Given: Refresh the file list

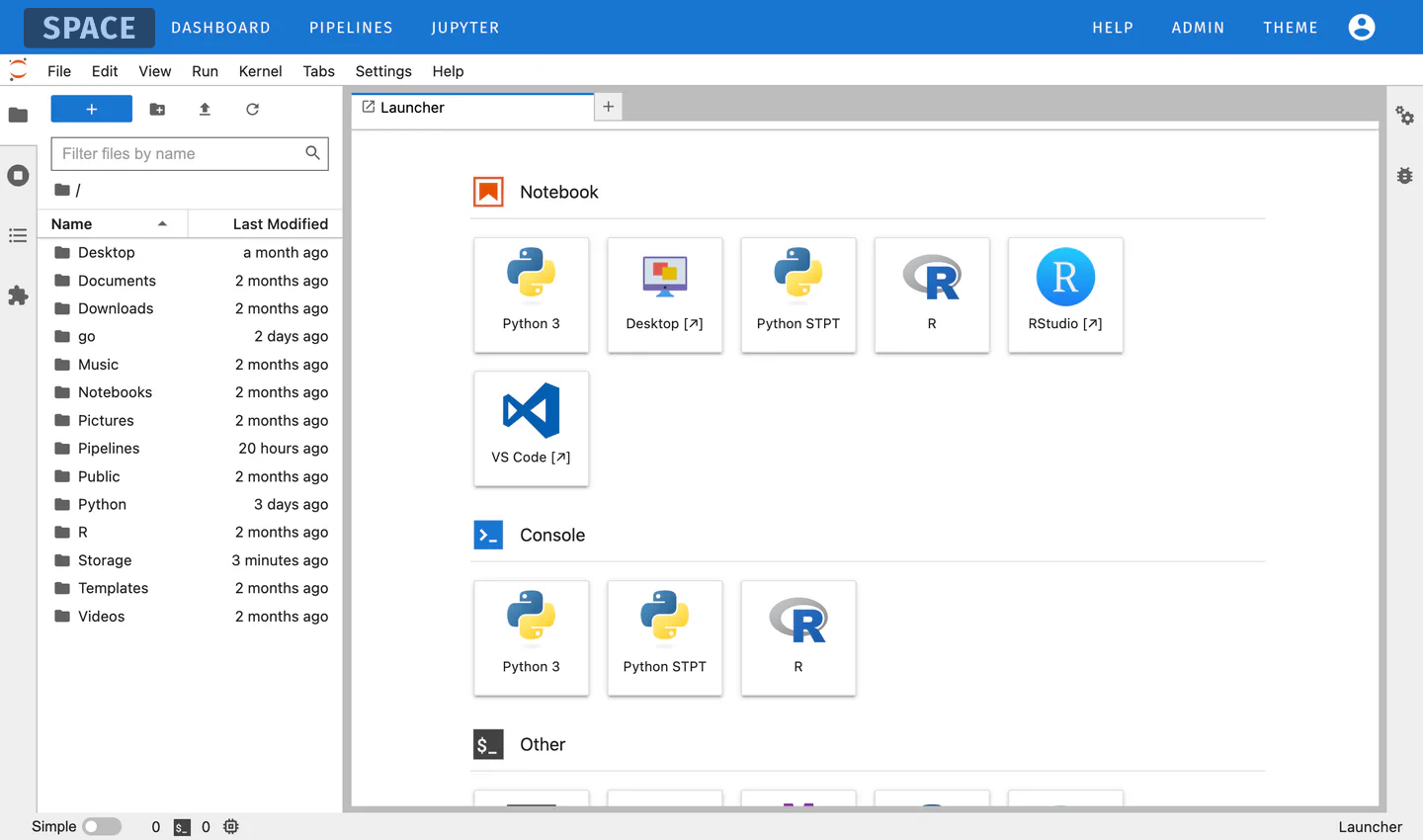Looking at the screenshot, I should (x=252, y=109).
